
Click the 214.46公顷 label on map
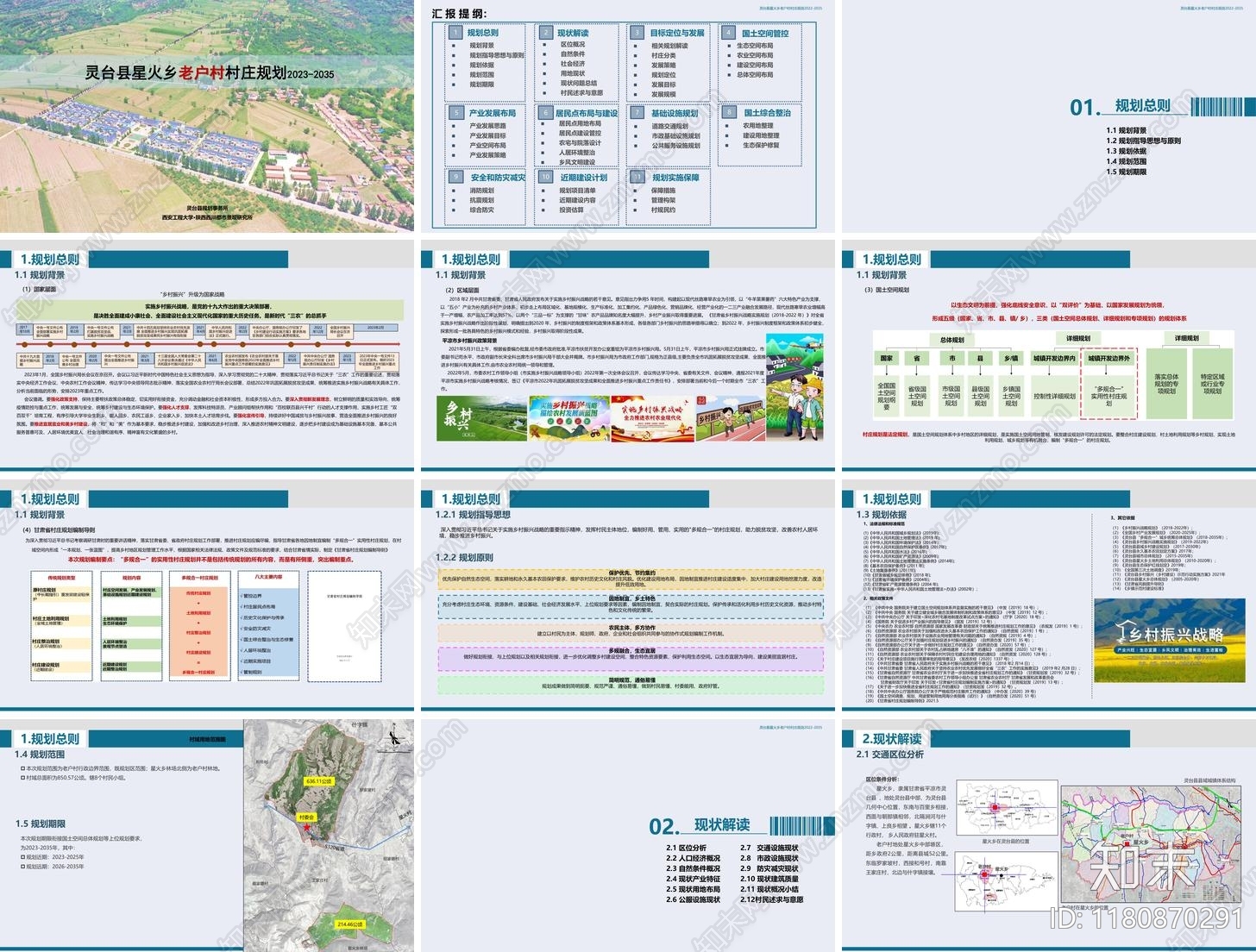pyautogui.click(x=351, y=924)
